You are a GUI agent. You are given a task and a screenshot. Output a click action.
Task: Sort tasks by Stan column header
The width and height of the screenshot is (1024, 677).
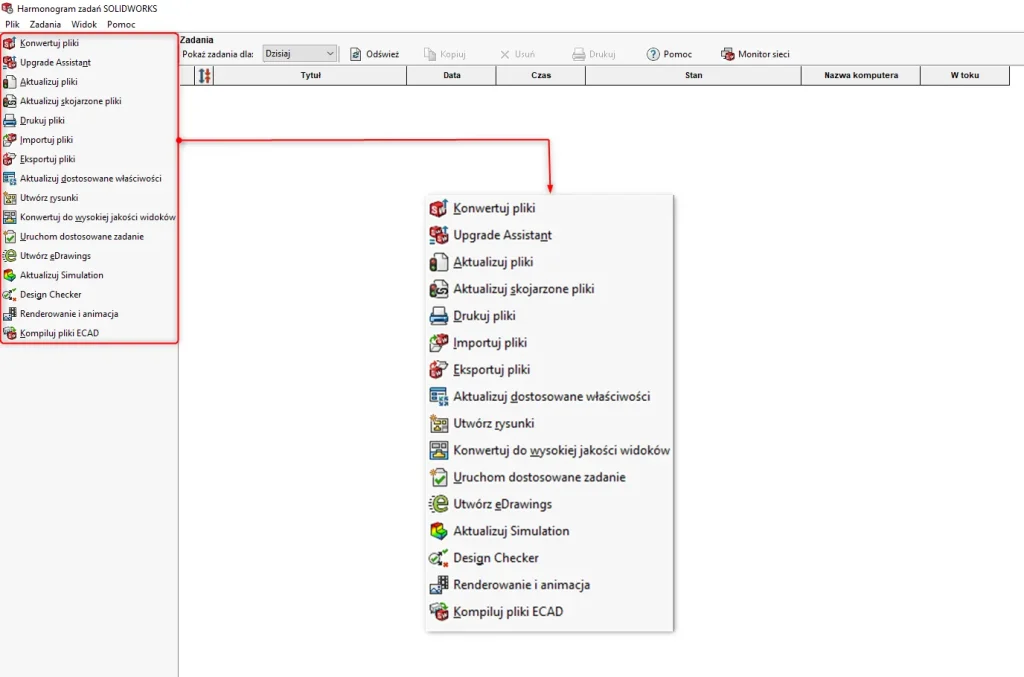point(694,76)
